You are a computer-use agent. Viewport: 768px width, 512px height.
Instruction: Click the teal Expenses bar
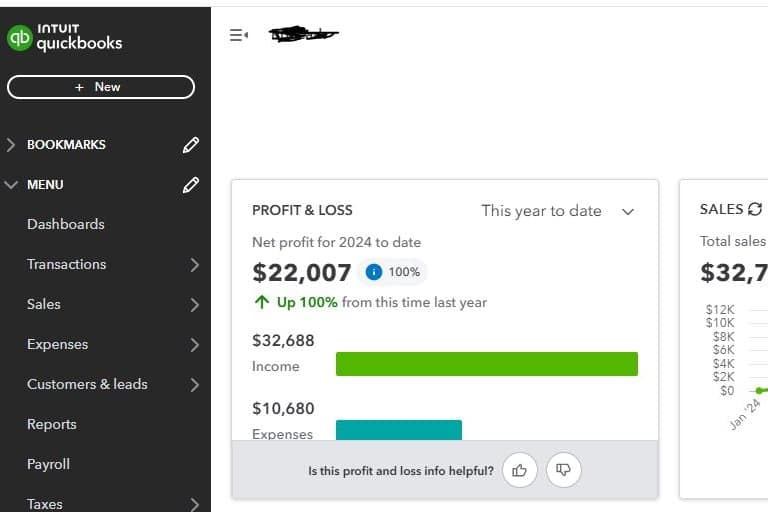[398, 430]
